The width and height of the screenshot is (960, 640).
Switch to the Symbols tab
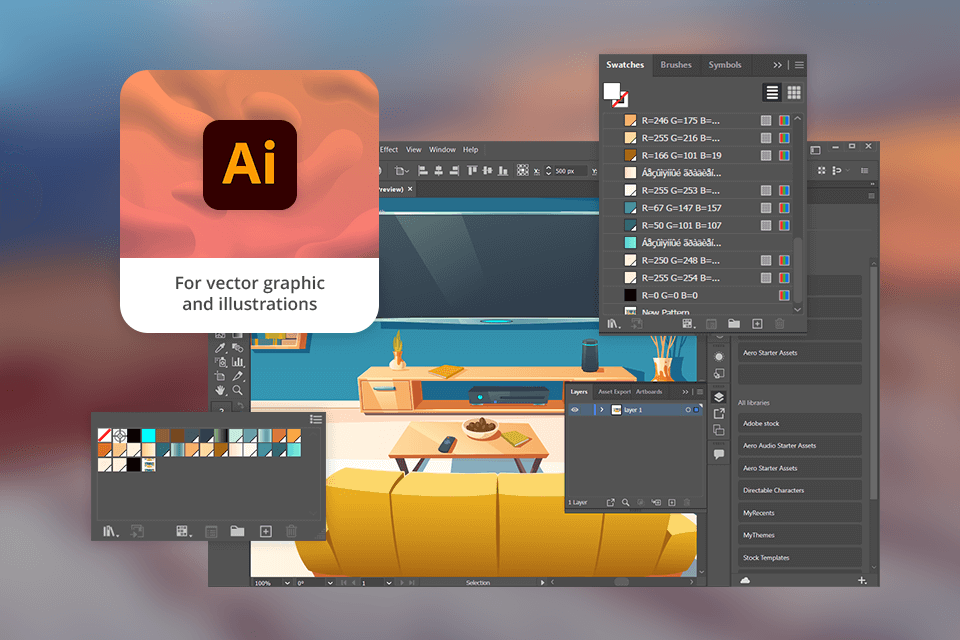point(725,65)
